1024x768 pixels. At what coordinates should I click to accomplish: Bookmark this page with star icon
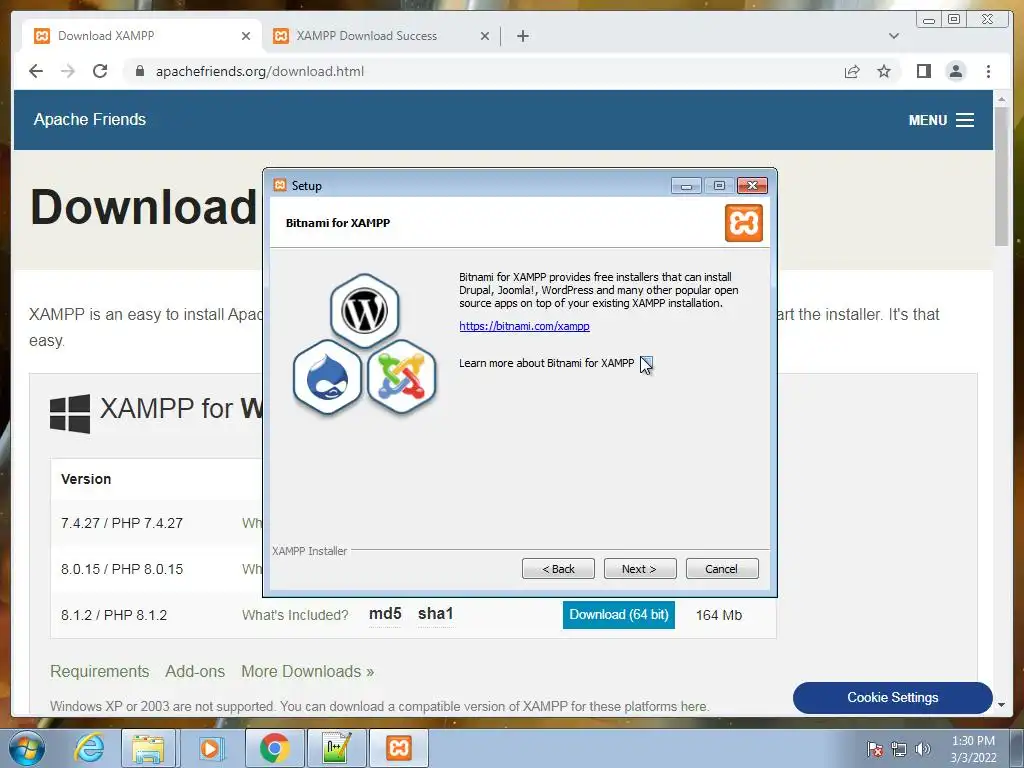click(x=884, y=71)
